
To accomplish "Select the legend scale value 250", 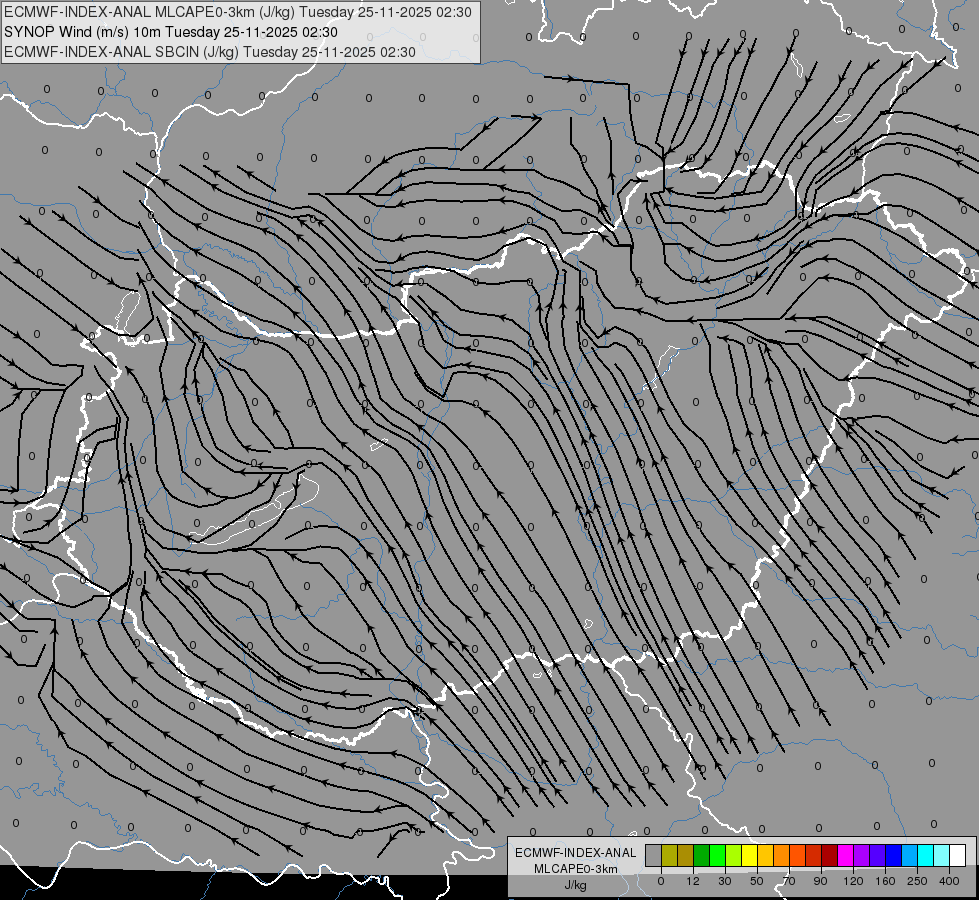I will pyautogui.click(x=917, y=881).
